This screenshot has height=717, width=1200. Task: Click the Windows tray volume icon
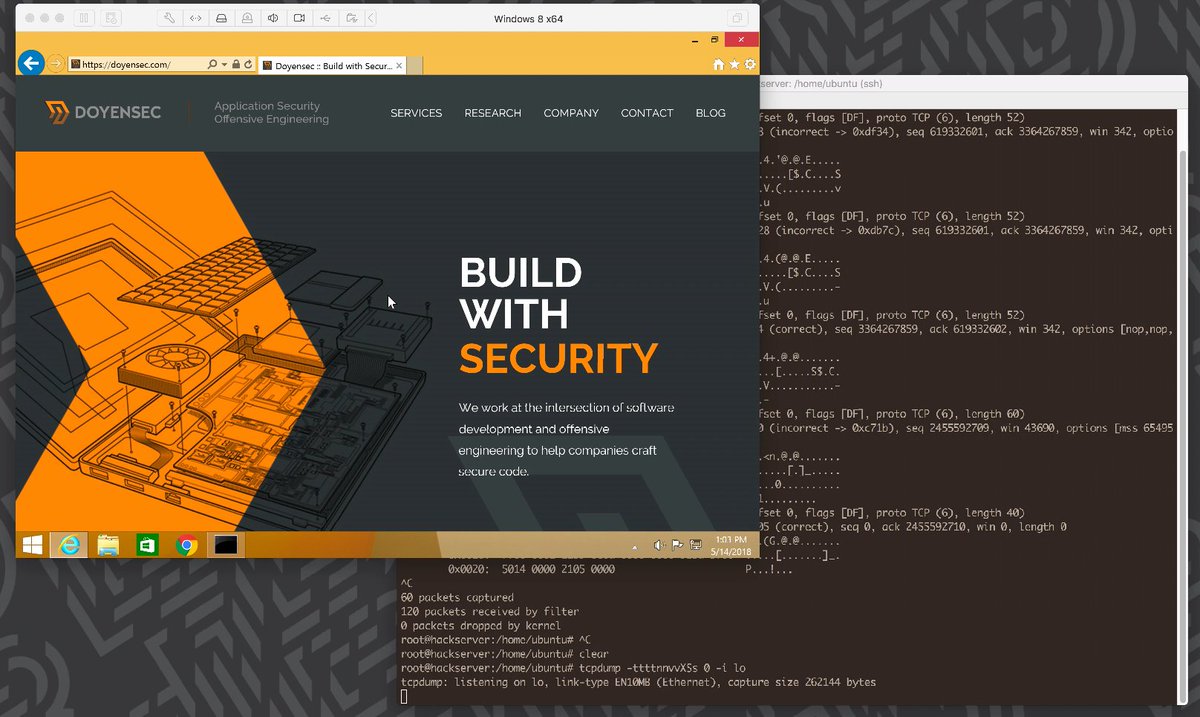coord(659,545)
